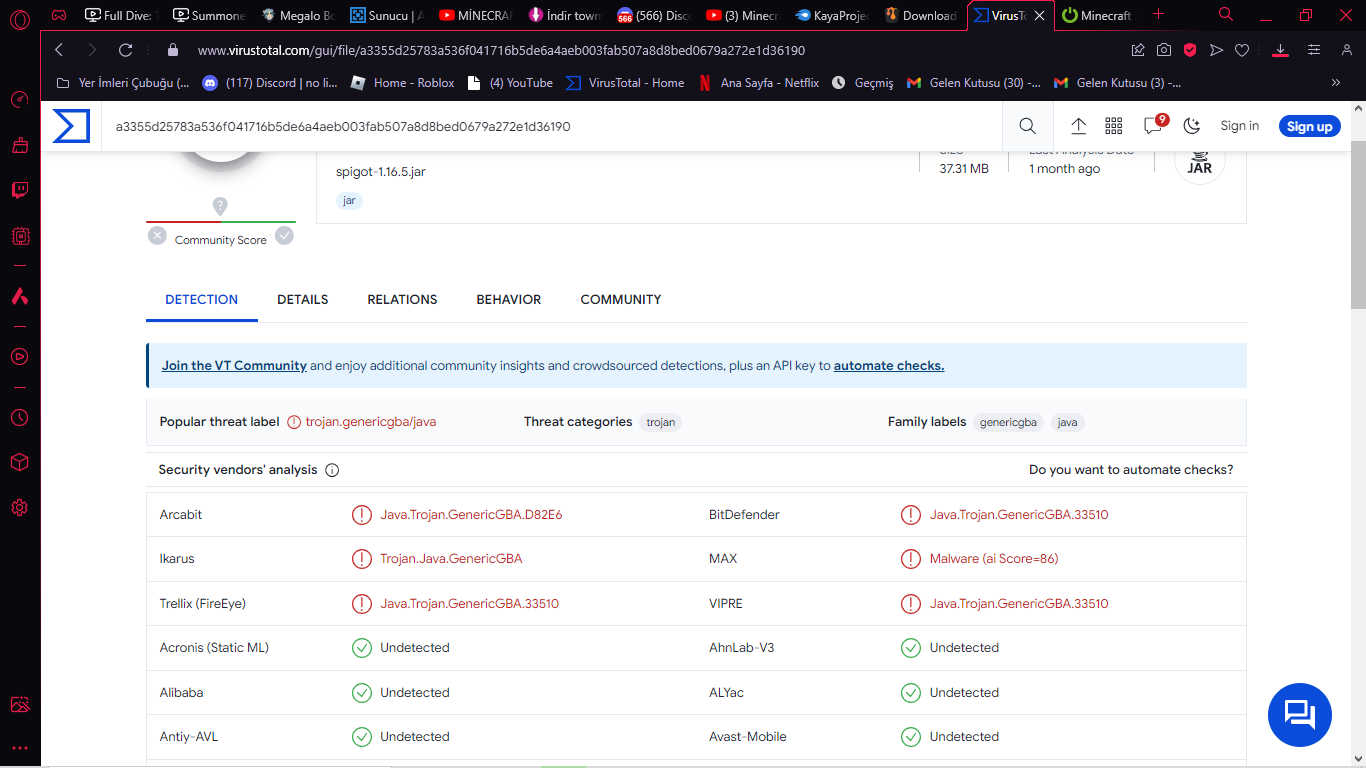Image resolution: width=1366 pixels, height=768 pixels.
Task: Open VirusTotal notifications with 9 badge
Action: click(x=1155, y=125)
